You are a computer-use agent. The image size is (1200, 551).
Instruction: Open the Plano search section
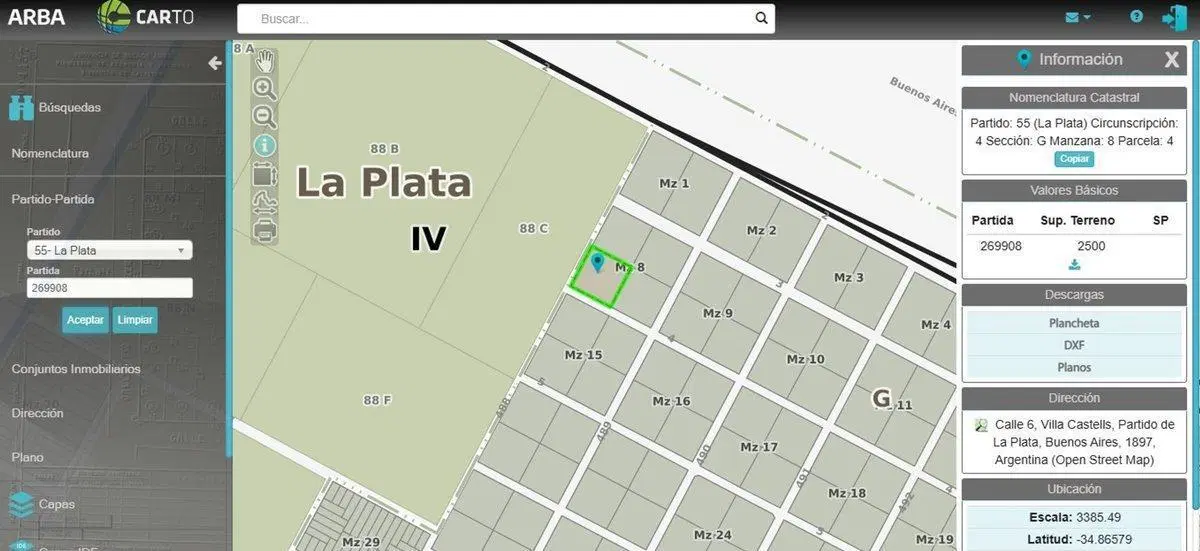pos(27,457)
